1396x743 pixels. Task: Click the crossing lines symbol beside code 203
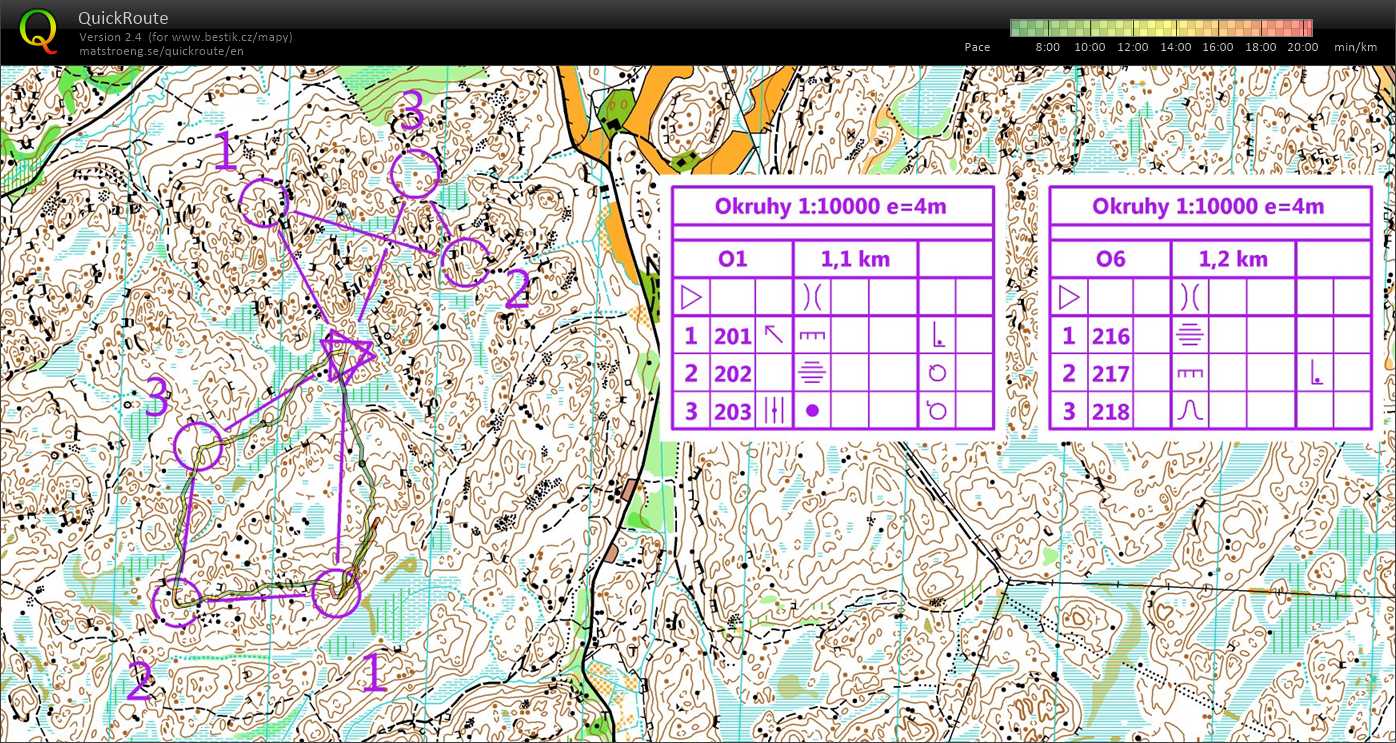pos(773,410)
